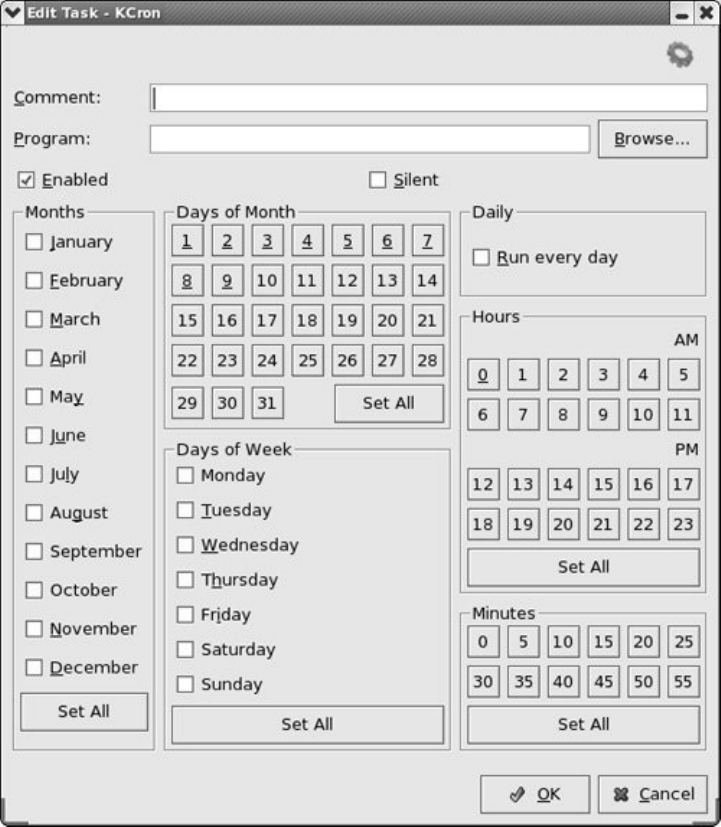This screenshot has height=827, width=721.
Task: Click the gear icon at top right
Action: tap(680, 55)
